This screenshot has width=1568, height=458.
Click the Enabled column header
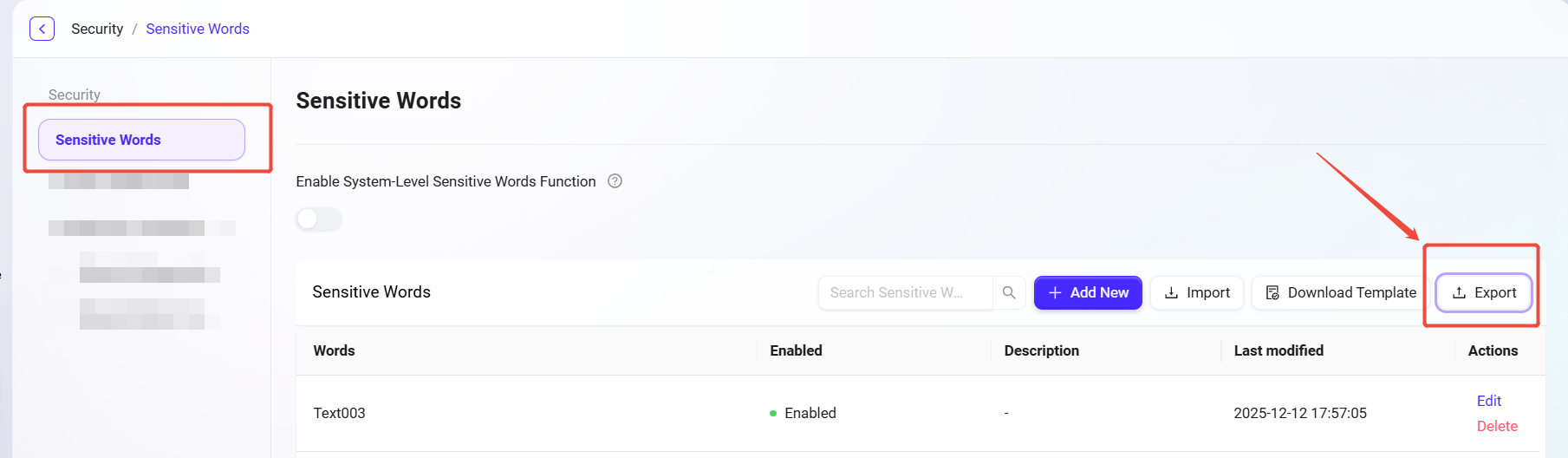[x=796, y=350]
